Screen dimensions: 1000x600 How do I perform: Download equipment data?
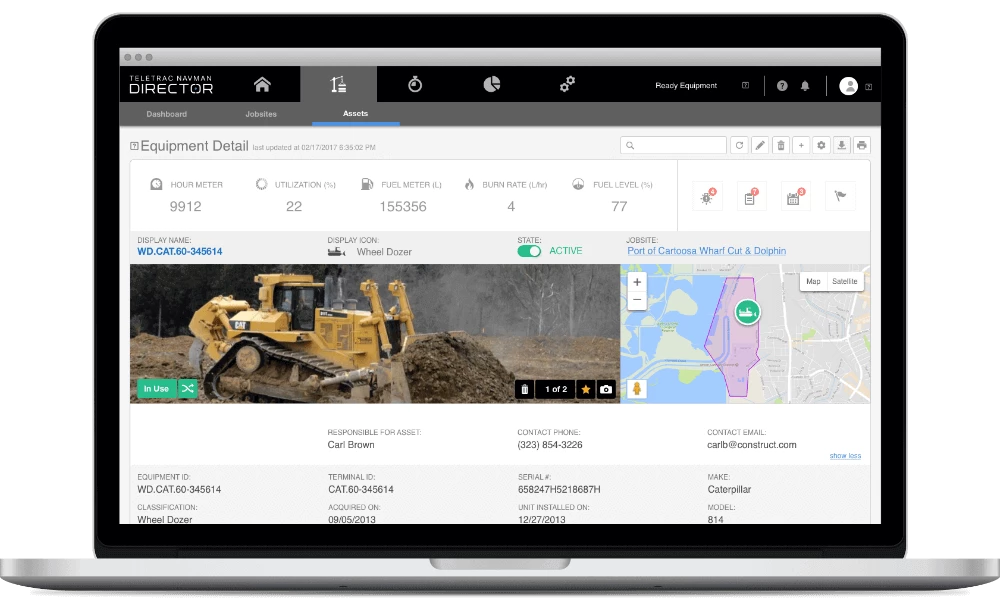842,145
